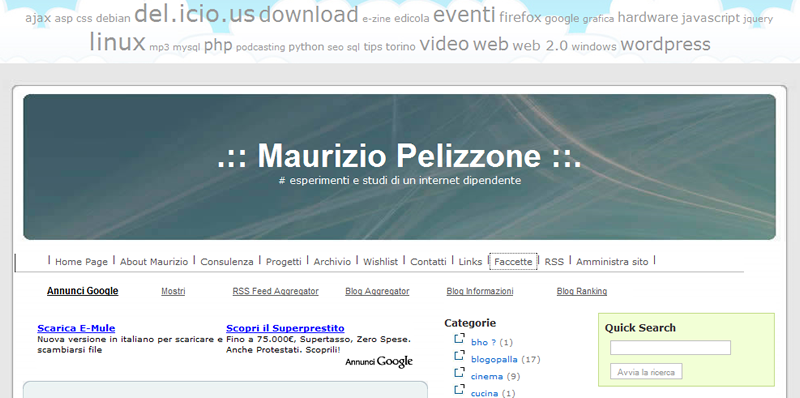Open the 'ajax' tag in tag cloud

pos(38,19)
